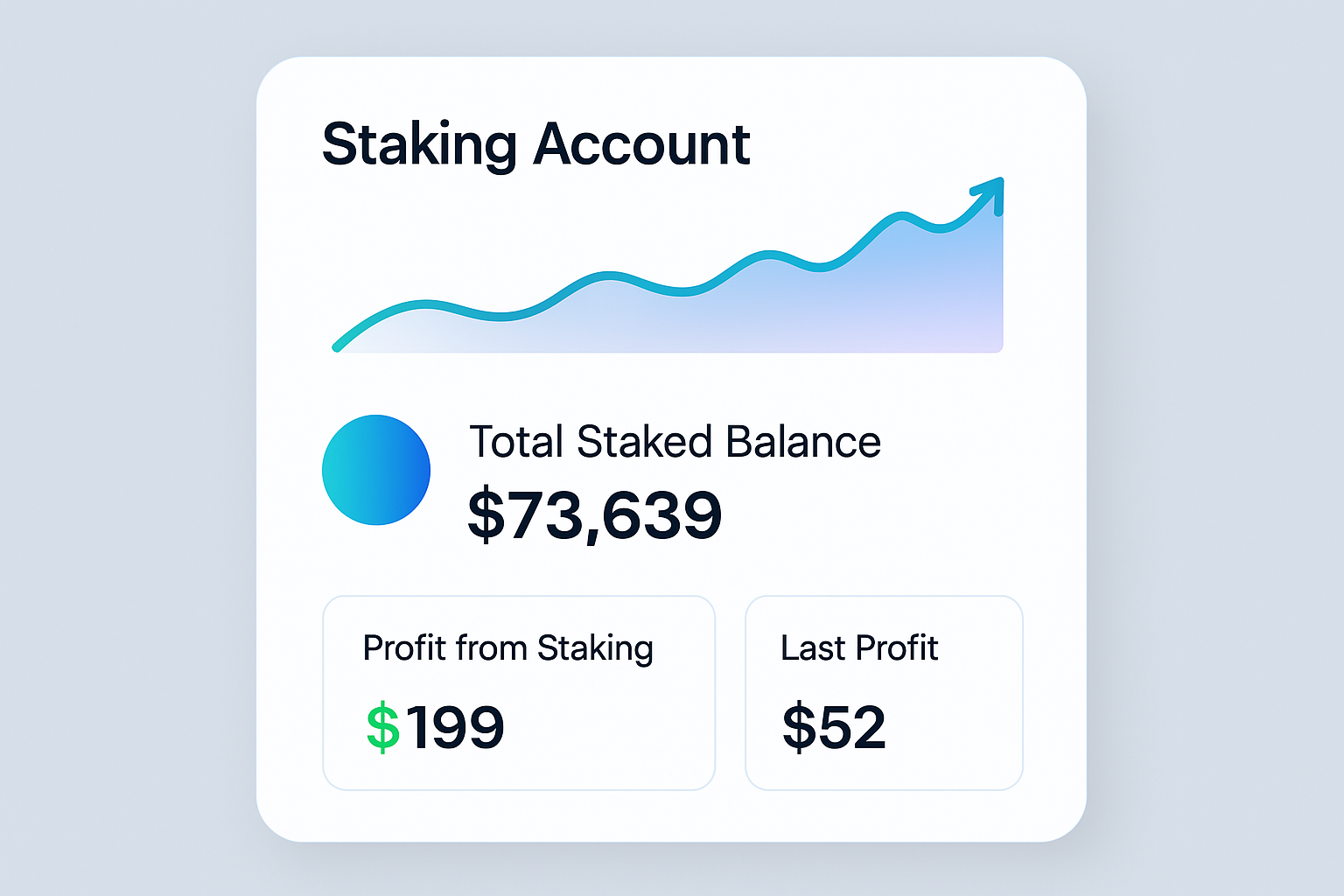Click the $73,639 balance amount
Viewport: 1344px width, 896px height.
coord(595,515)
